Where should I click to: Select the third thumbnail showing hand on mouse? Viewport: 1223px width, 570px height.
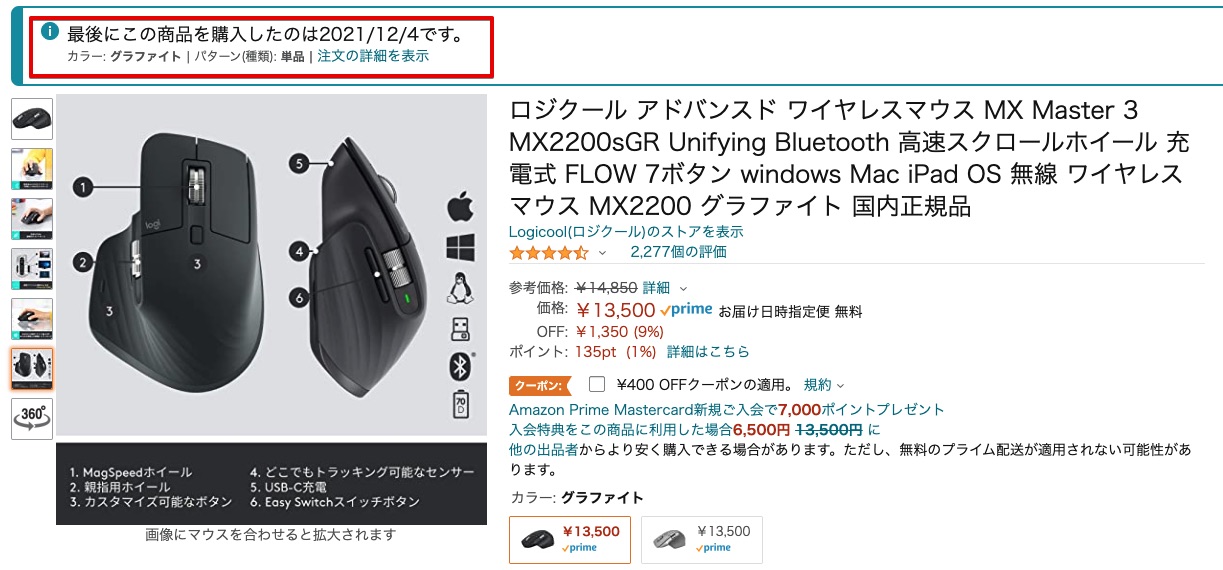32,219
